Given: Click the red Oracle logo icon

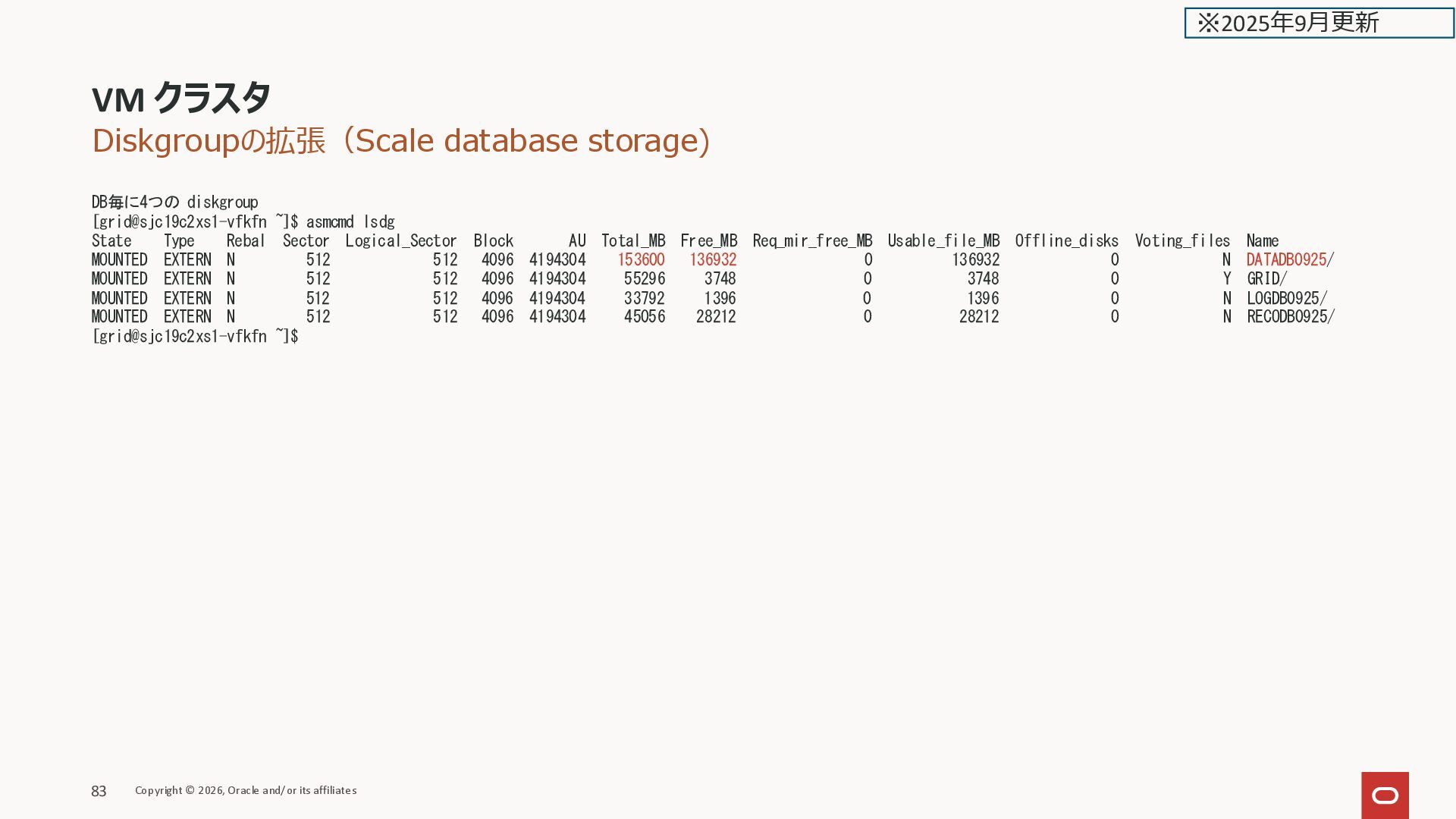Looking at the screenshot, I should [1385, 795].
